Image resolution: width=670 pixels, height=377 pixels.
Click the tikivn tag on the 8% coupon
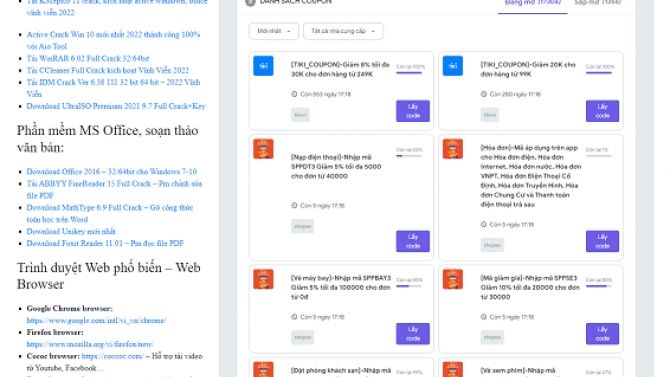click(300, 115)
